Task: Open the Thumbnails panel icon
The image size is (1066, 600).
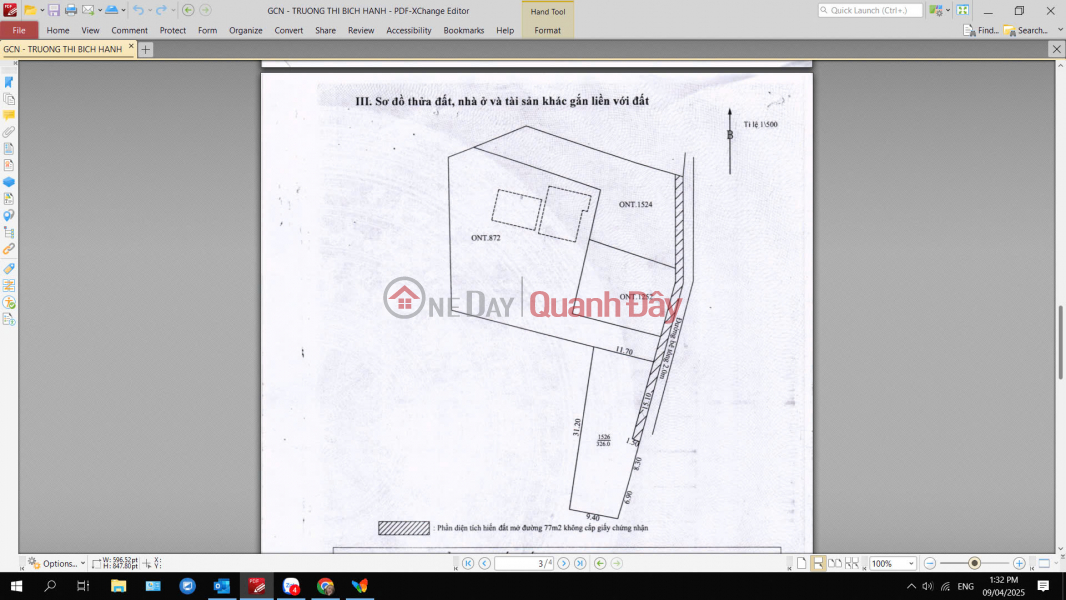Action: pos(10,100)
